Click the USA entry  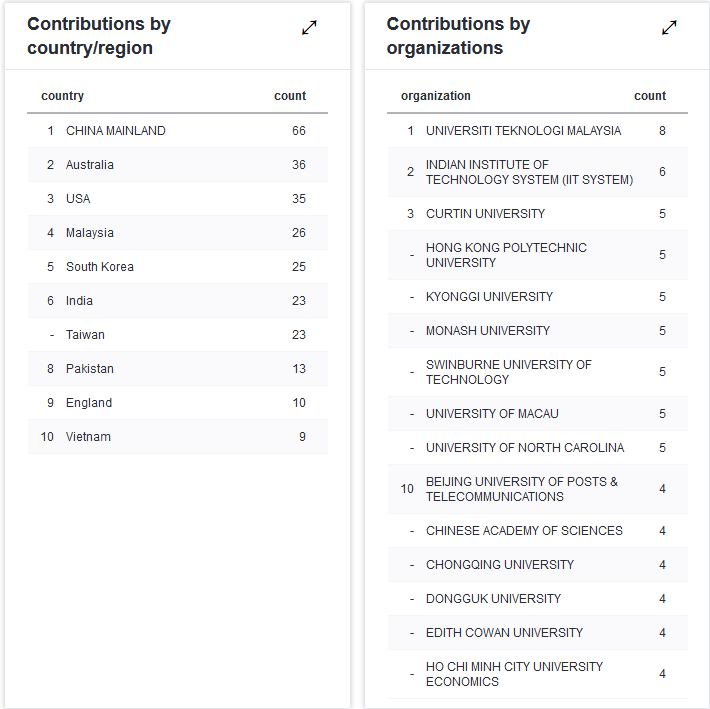click(x=78, y=199)
